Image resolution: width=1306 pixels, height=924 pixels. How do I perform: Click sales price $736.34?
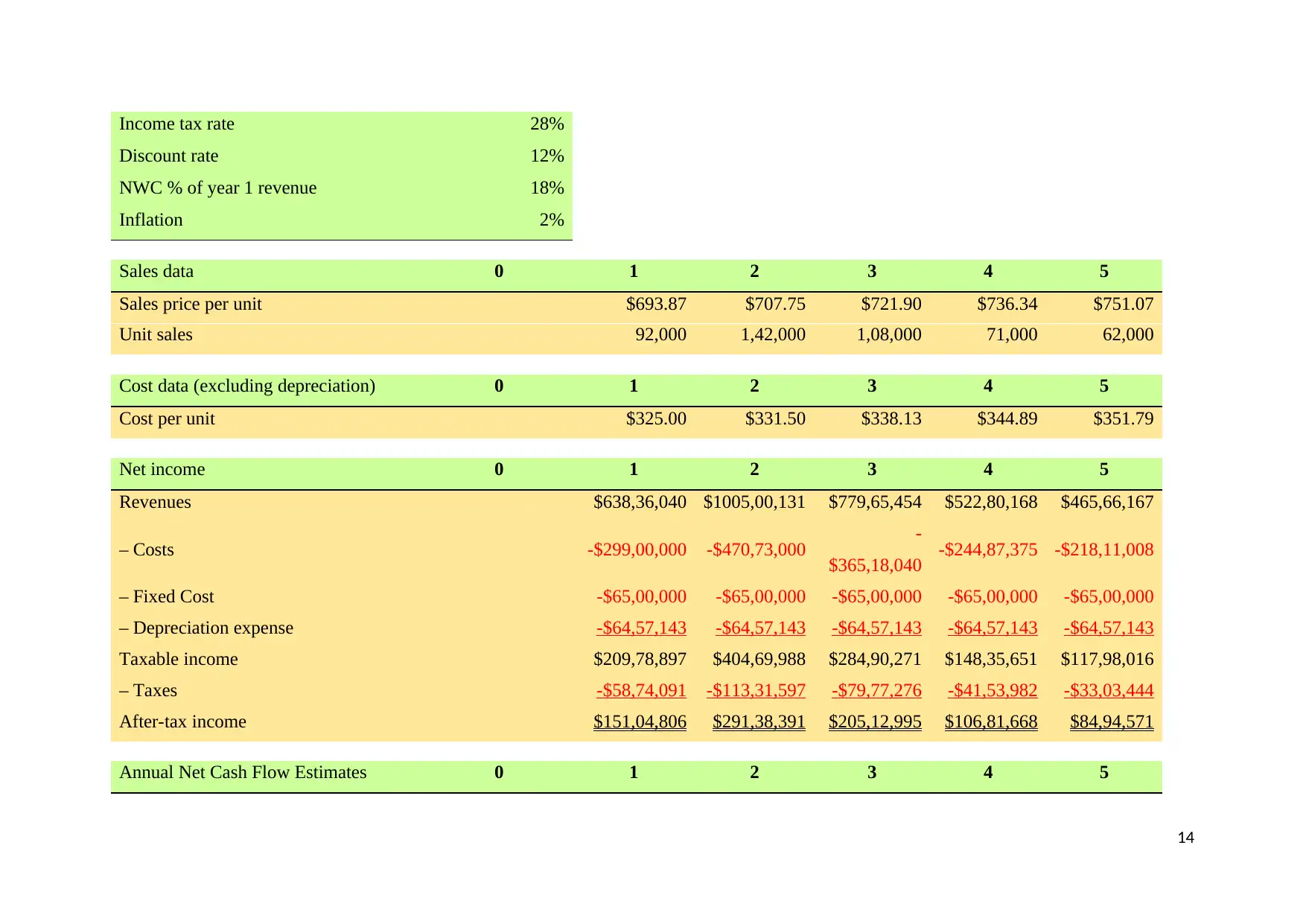click(1007, 304)
